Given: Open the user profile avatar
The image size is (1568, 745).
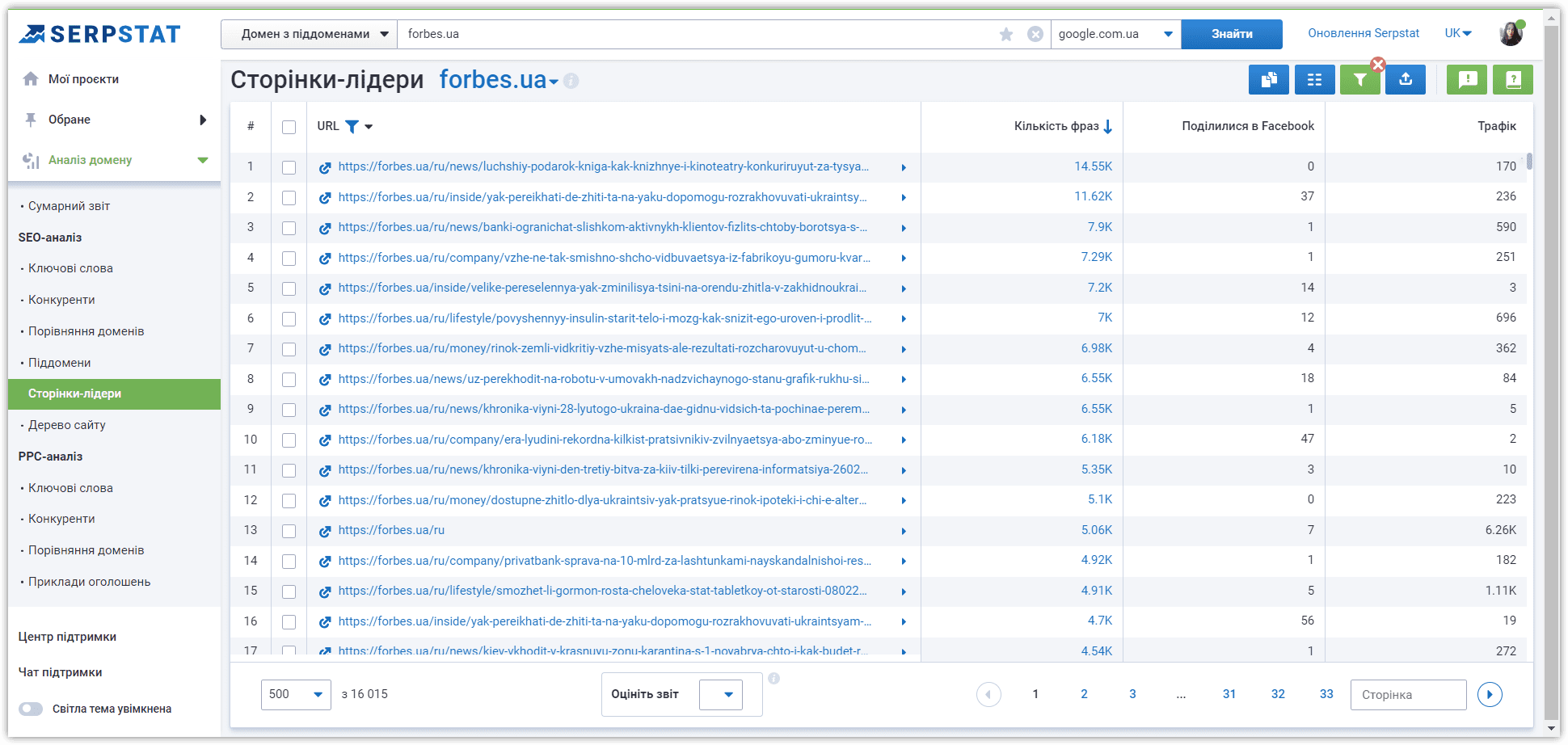Looking at the screenshot, I should click(x=1511, y=33).
